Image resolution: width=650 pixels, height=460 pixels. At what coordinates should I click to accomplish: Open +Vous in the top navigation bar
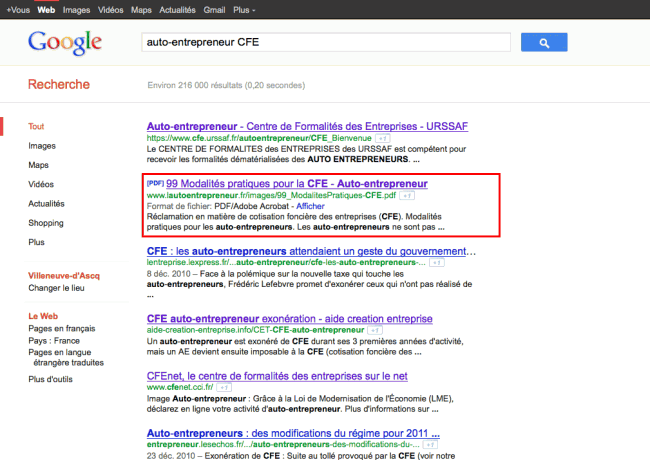click(x=18, y=10)
